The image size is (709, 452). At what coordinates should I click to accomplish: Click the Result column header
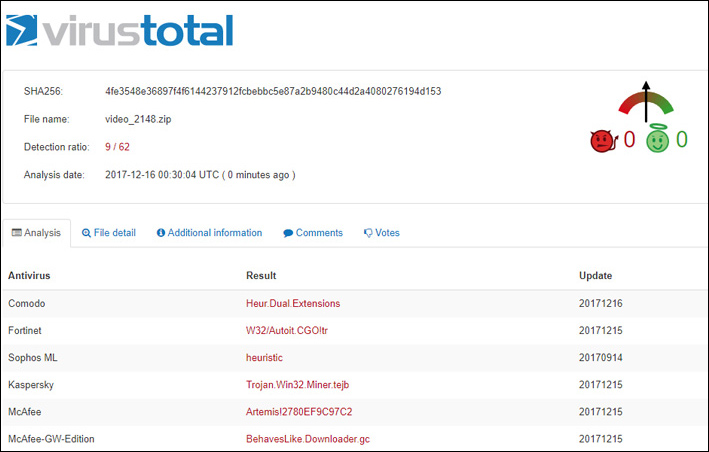[261, 275]
